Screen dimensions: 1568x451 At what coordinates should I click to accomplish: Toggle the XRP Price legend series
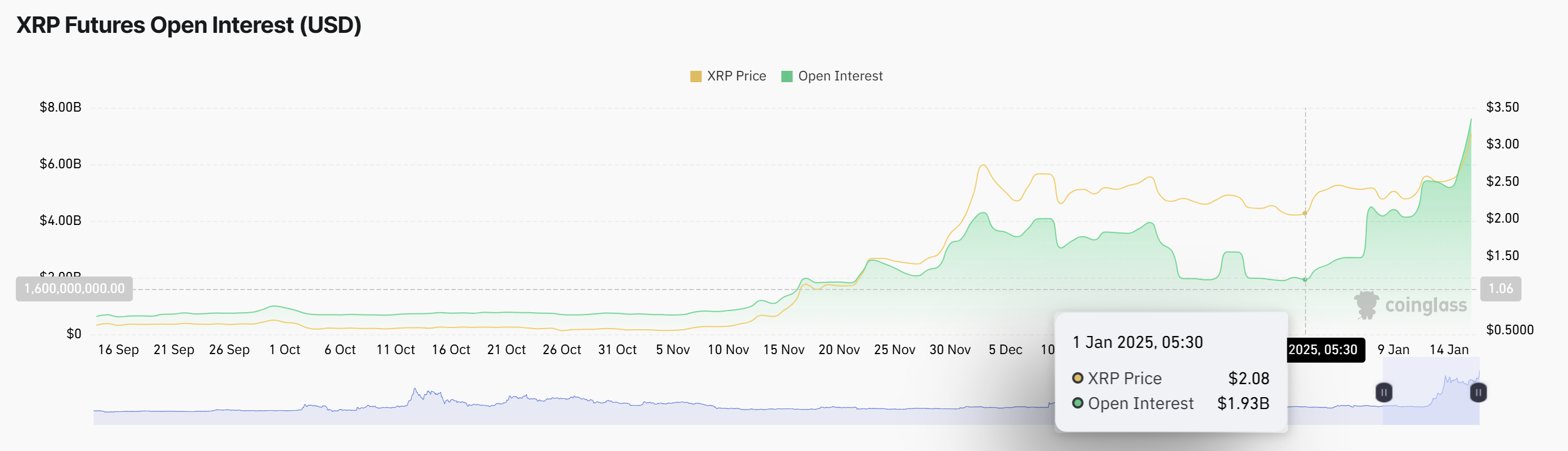[728, 76]
